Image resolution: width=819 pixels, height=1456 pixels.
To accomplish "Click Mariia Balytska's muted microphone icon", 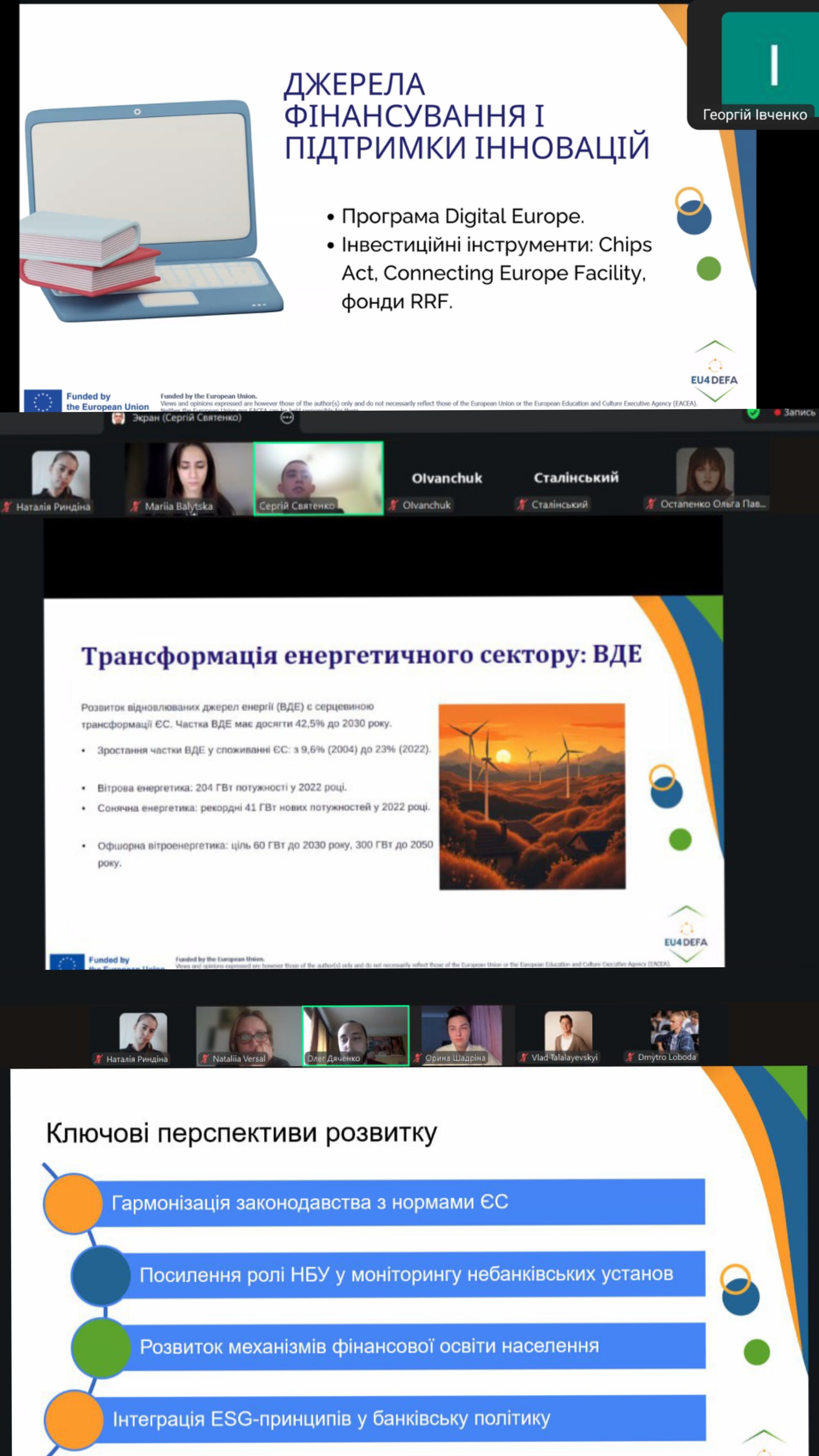I will point(135,506).
